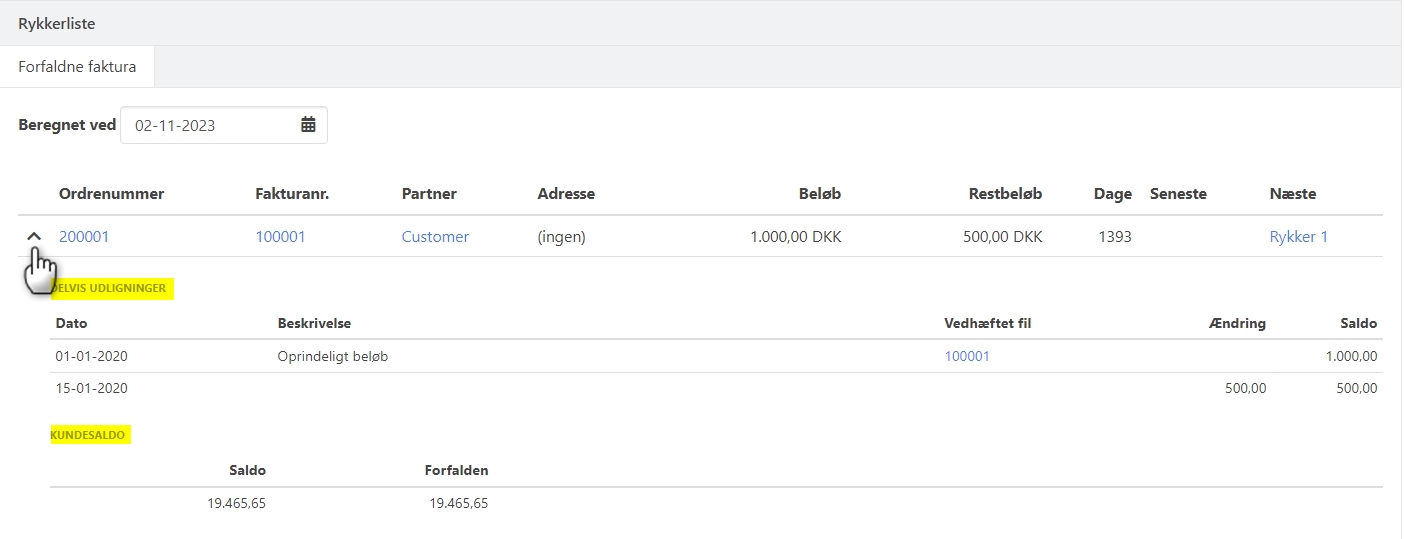Open the calendar date picker icon

tap(308, 125)
